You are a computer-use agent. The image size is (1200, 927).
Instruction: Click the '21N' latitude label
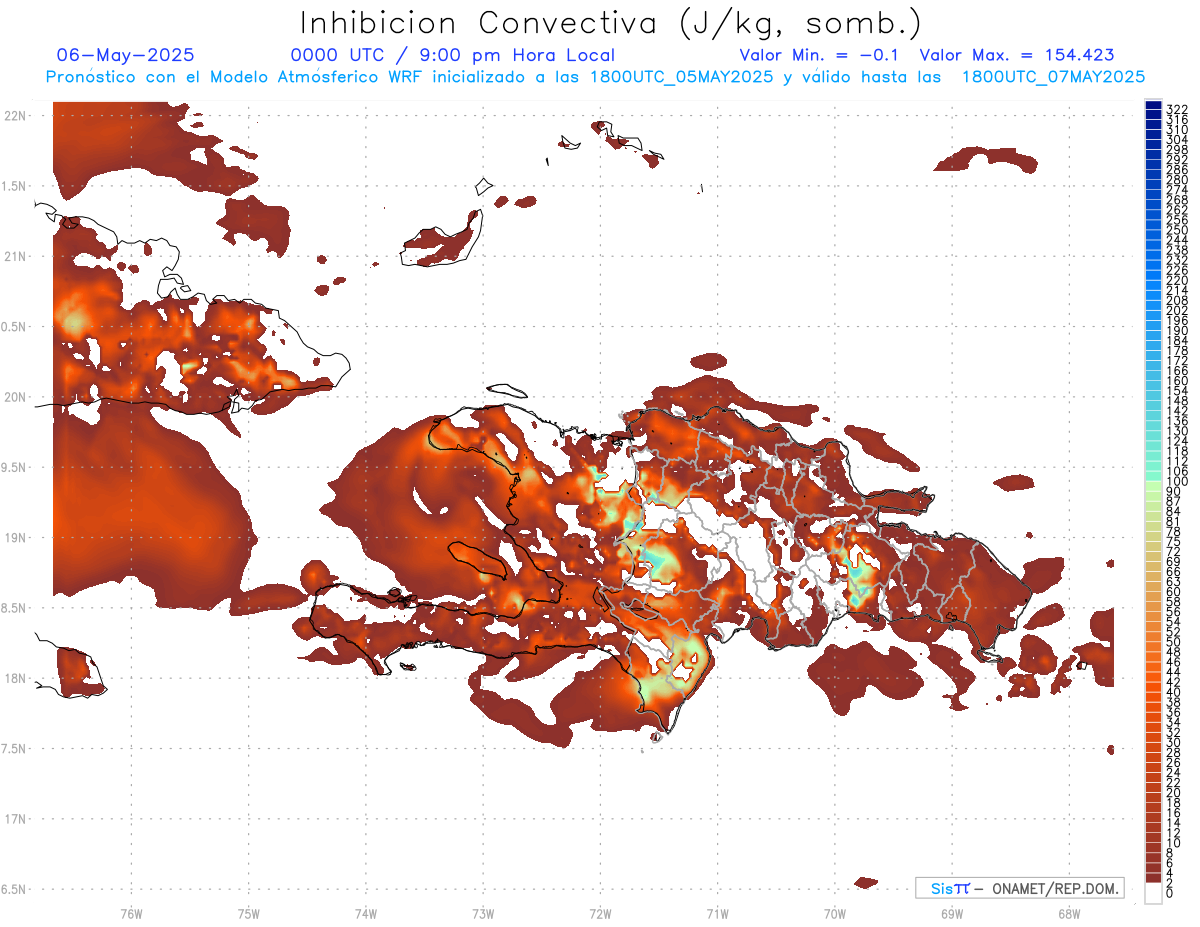click(15, 256)
